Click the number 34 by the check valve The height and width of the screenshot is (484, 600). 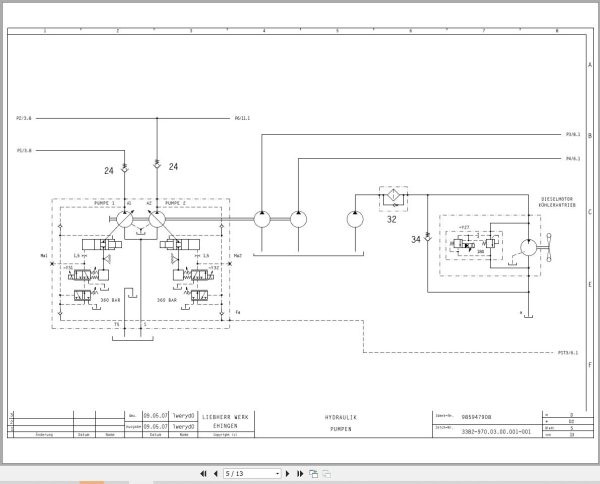416,240
